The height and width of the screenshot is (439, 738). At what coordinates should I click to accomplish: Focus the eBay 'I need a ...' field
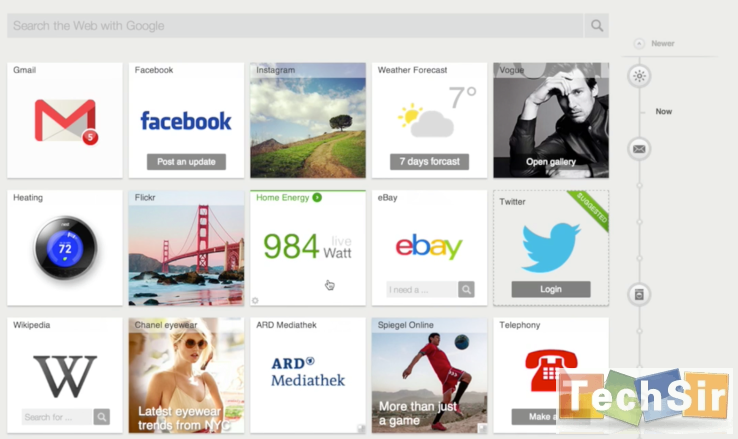(422, 289)
